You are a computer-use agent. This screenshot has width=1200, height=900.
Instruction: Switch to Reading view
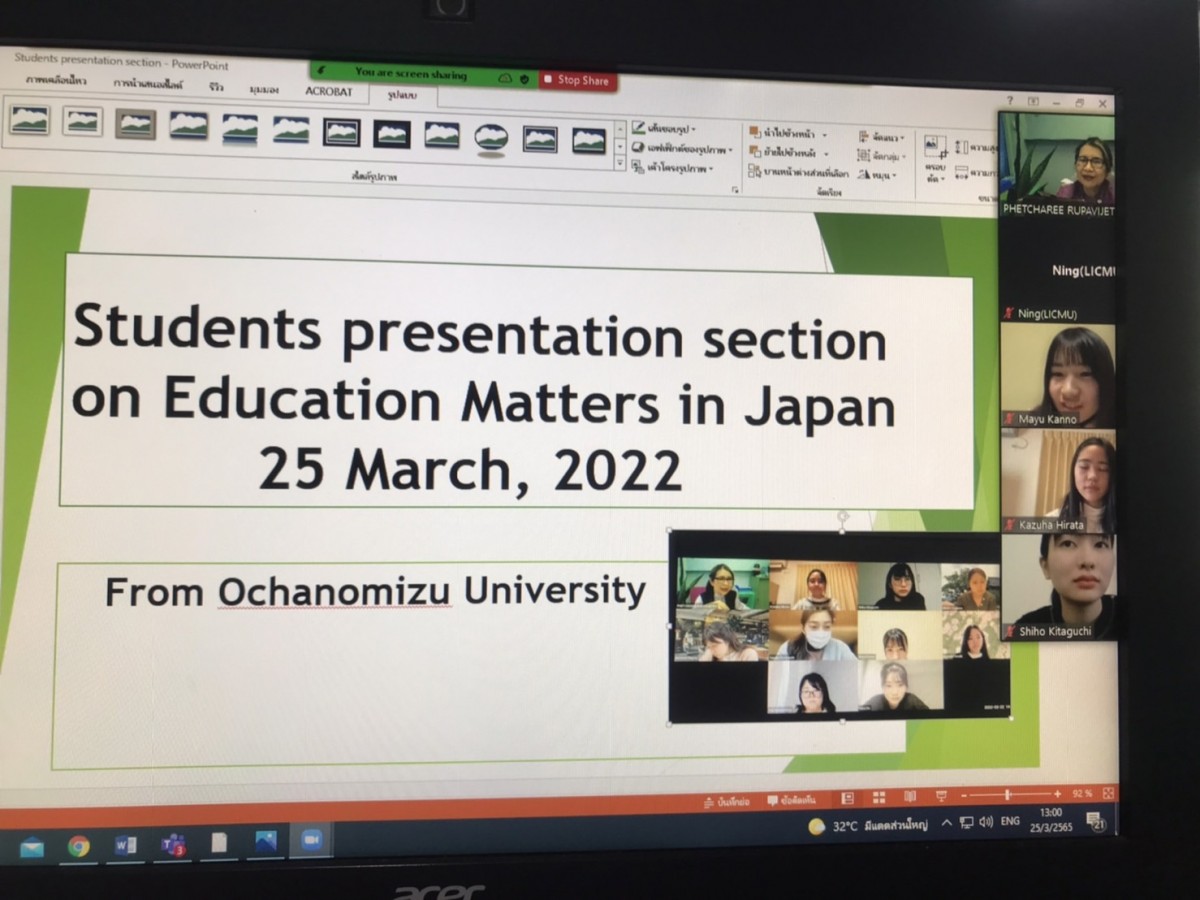click(910, 796)
